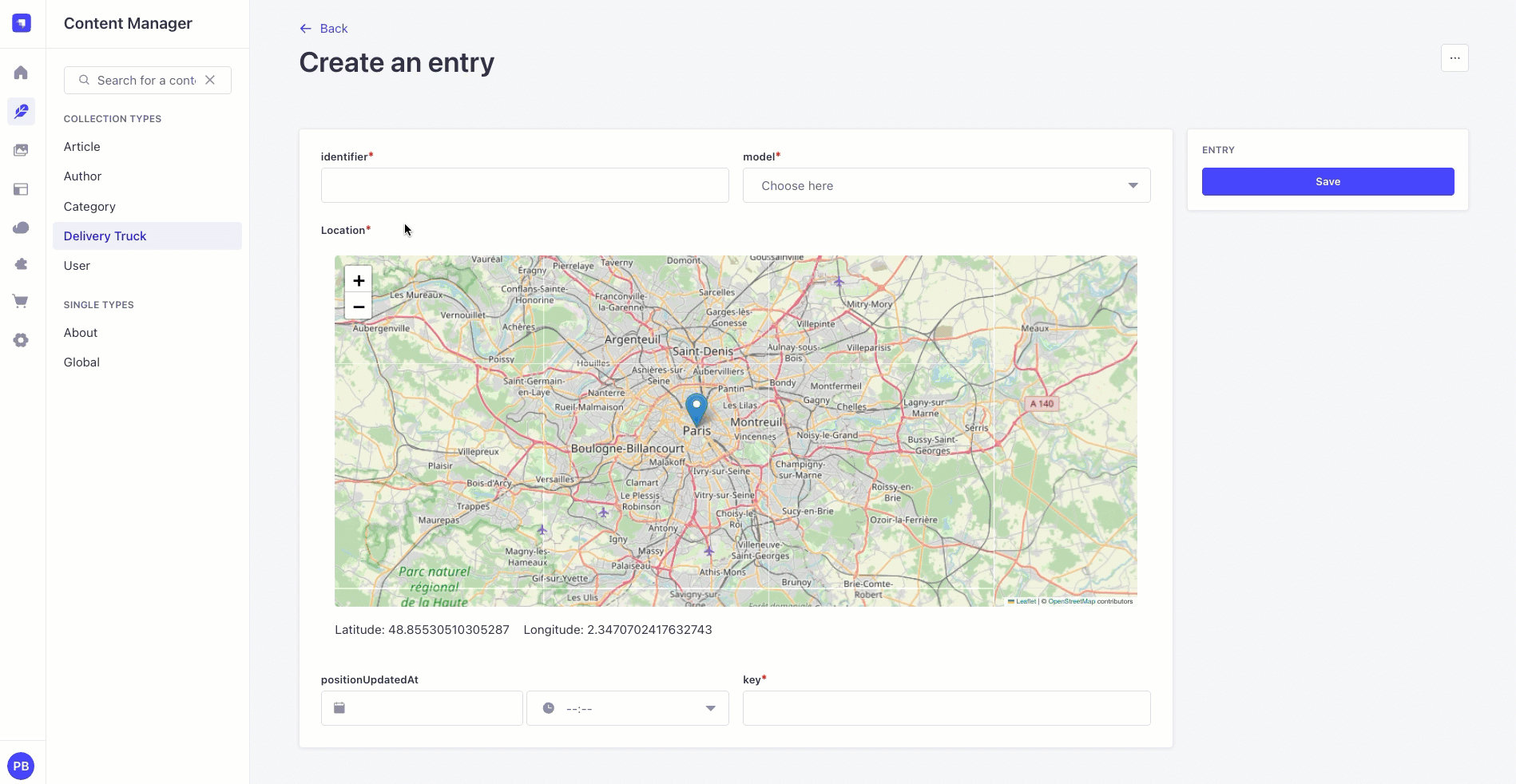
Task: Expand the model Choose here dropdown
Action: (x=947, y=185)
